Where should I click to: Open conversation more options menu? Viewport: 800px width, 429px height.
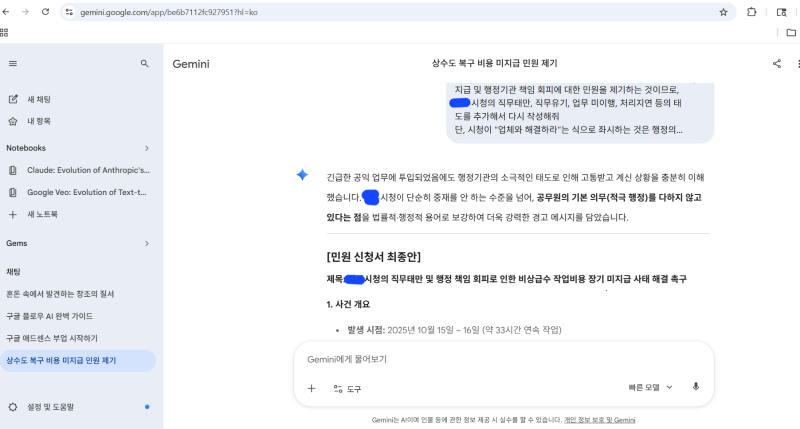(798, 63)
